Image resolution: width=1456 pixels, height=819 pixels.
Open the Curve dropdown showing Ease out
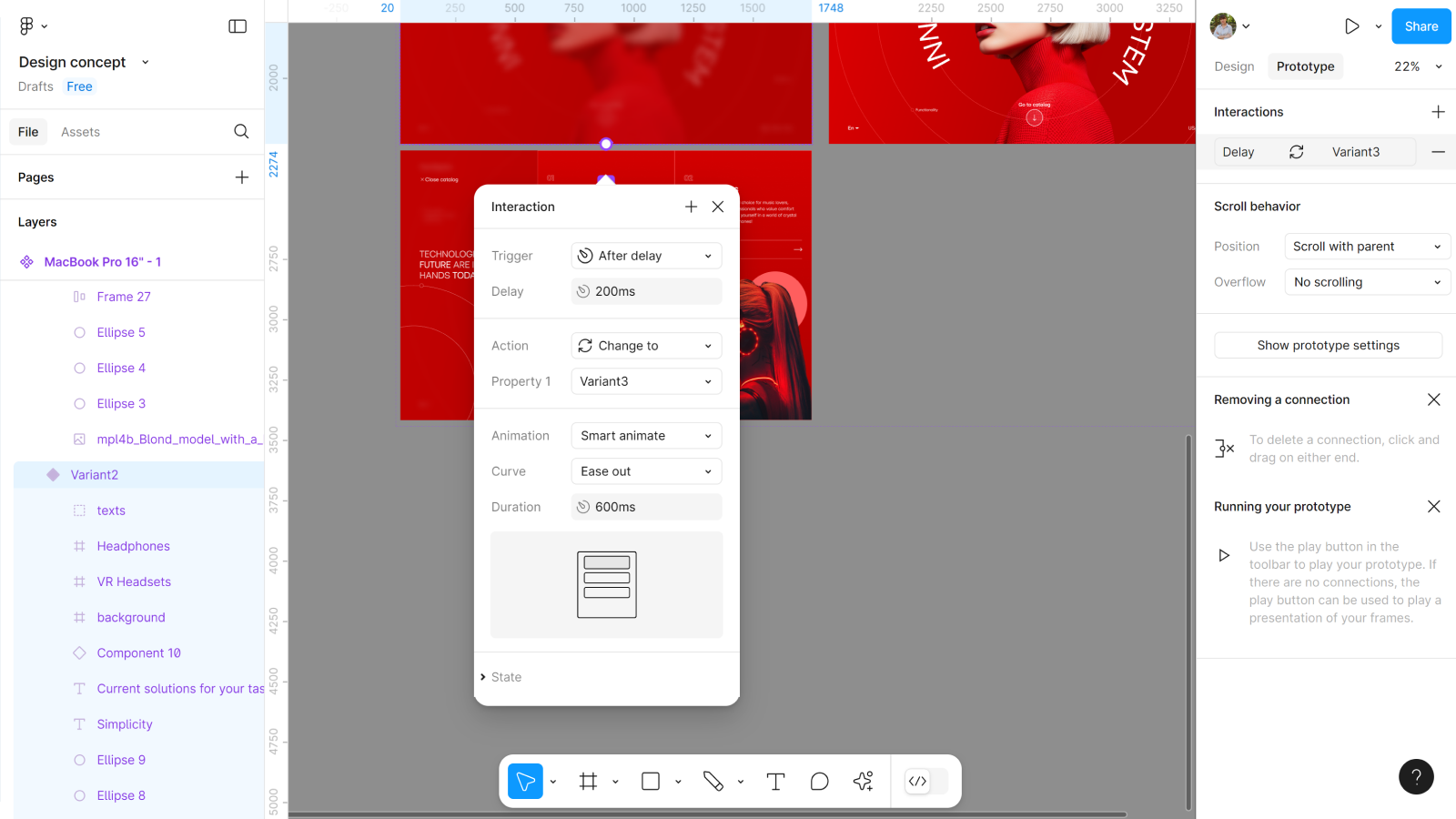646,471
